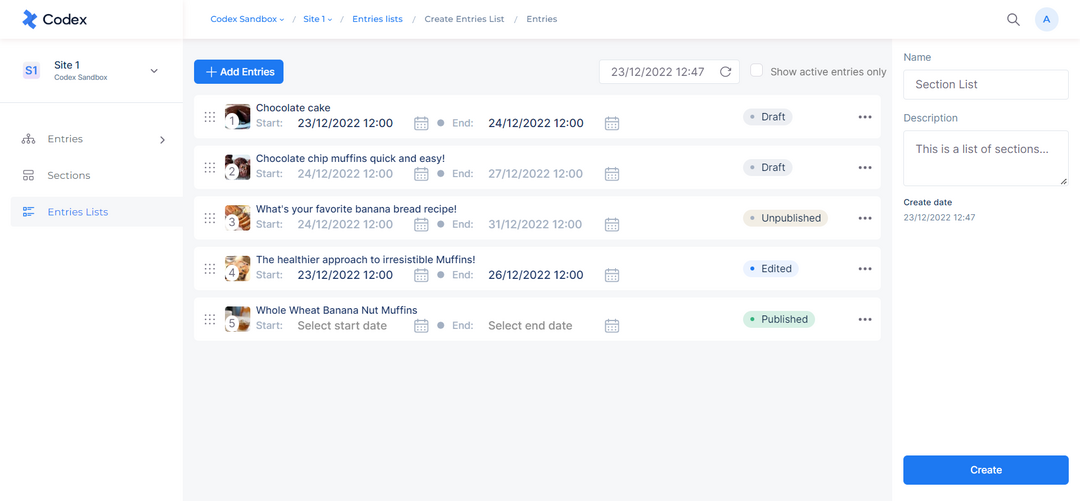Open end calendar for irresistible Muffins entry
1080x501 pixels.
612,275
